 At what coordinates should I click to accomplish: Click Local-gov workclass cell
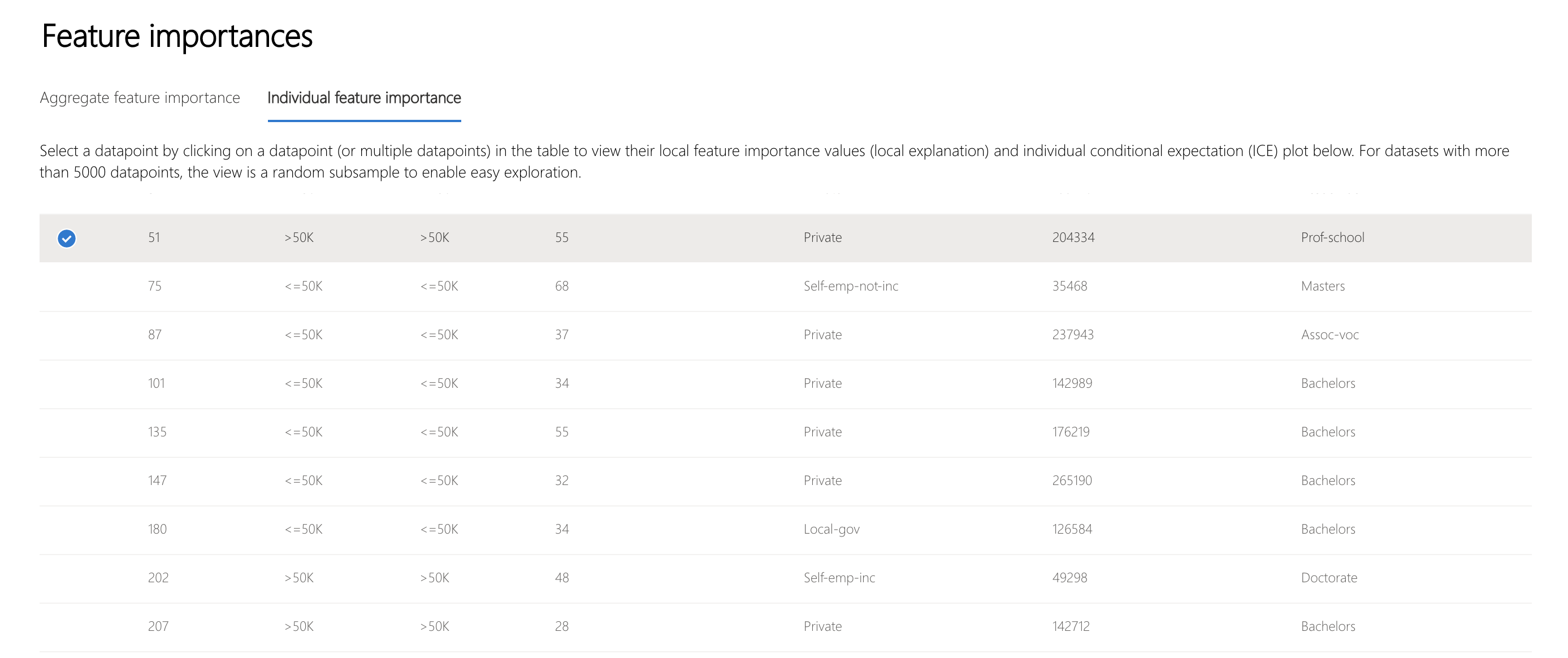click(831, 530)
